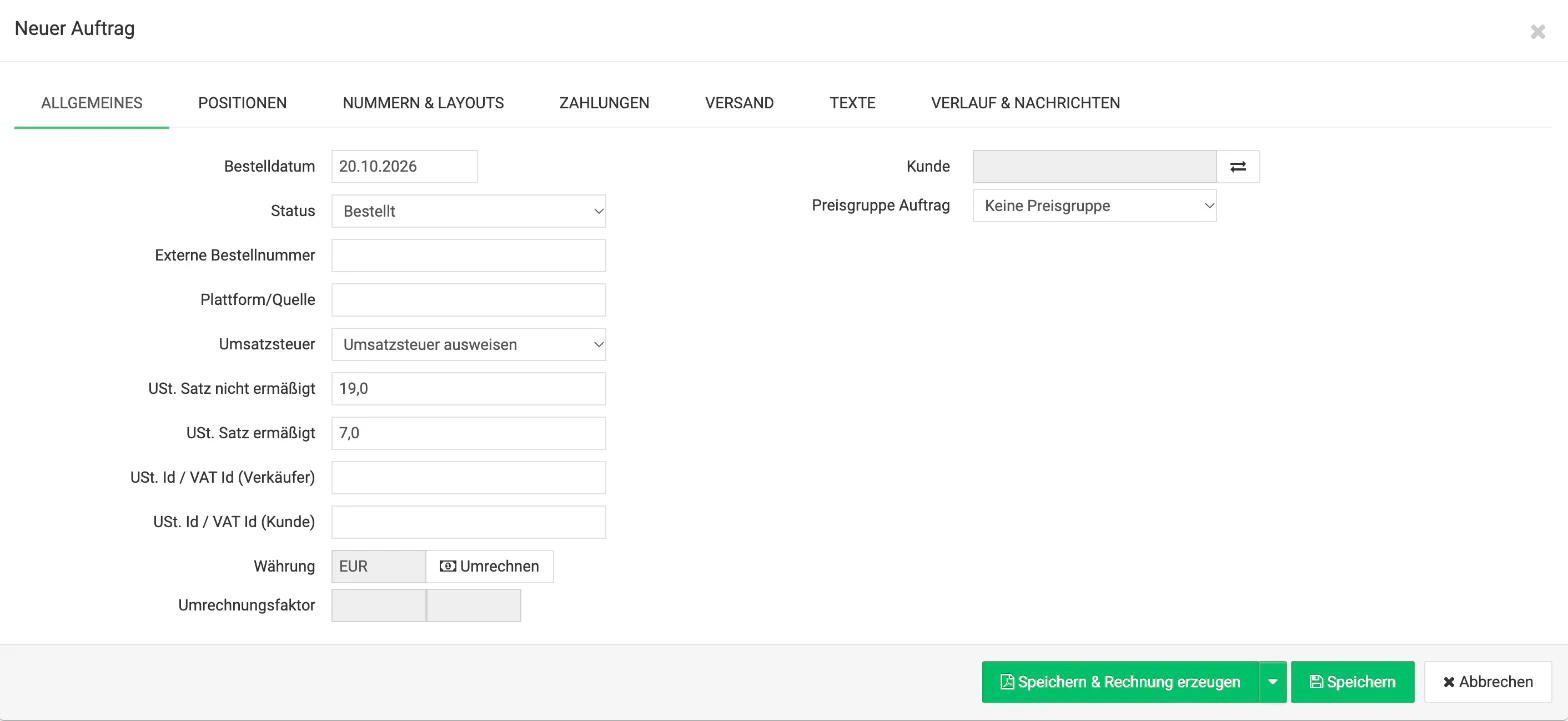
Task: Click the Währung field showing EUR
Action: coord(379,566)
